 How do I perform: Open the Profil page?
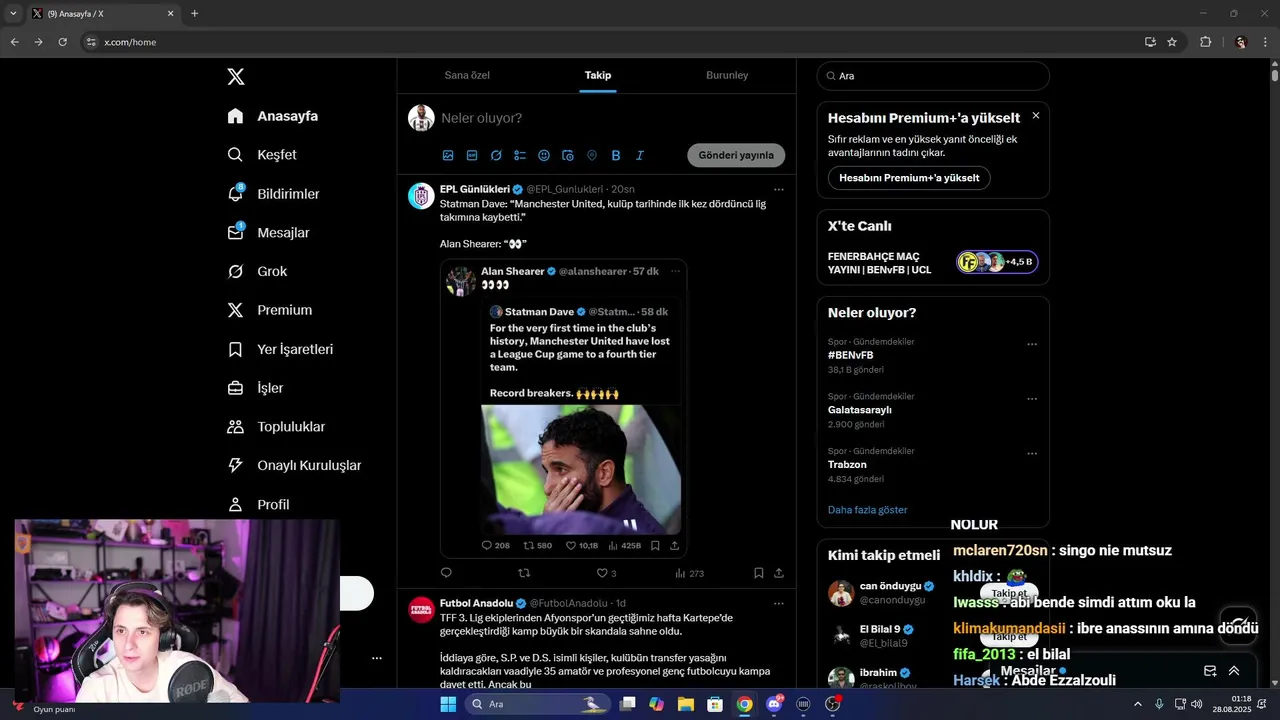pos(258,505)
